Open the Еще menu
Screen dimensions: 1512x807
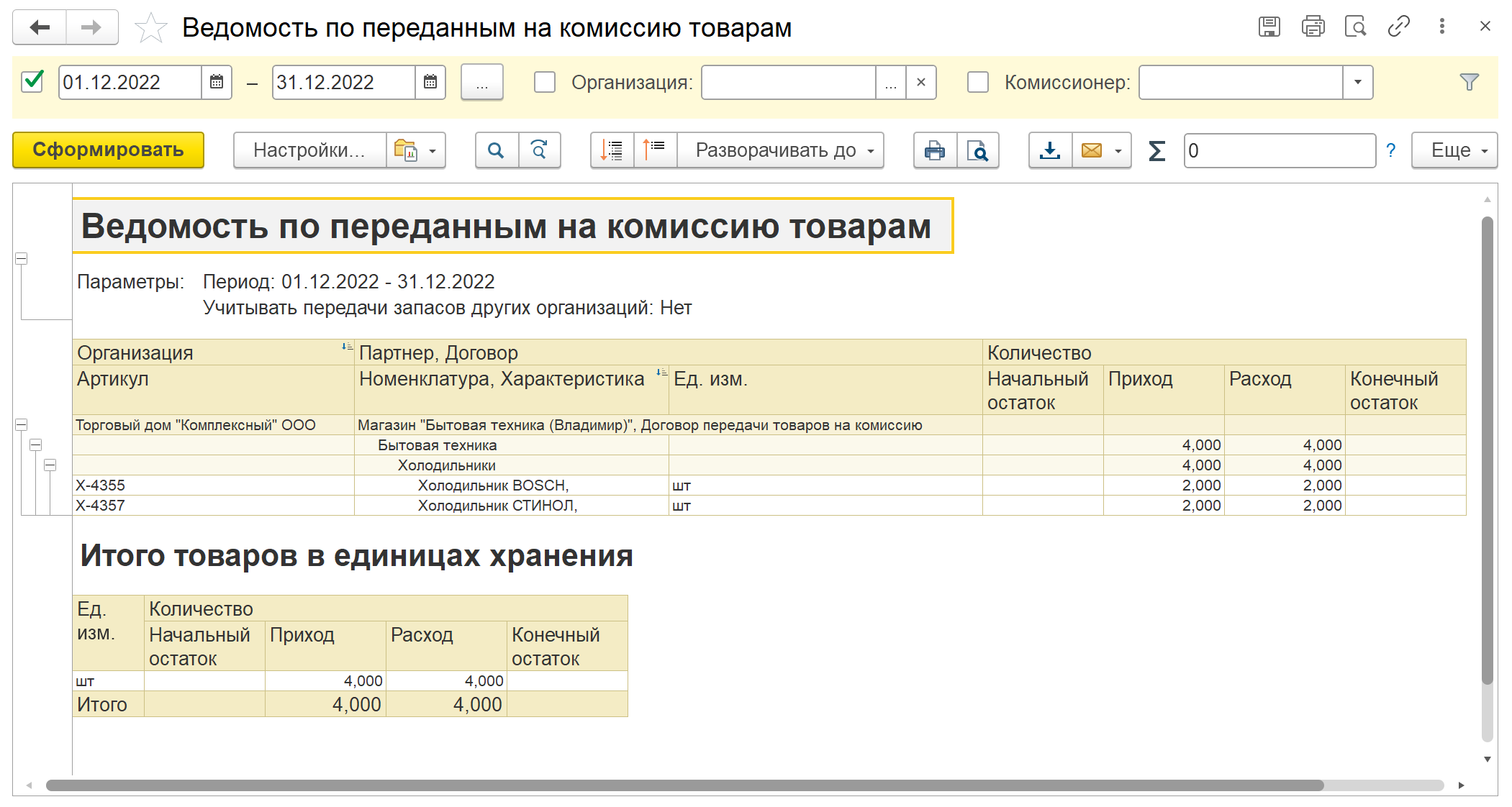[x=1454, y=150]
